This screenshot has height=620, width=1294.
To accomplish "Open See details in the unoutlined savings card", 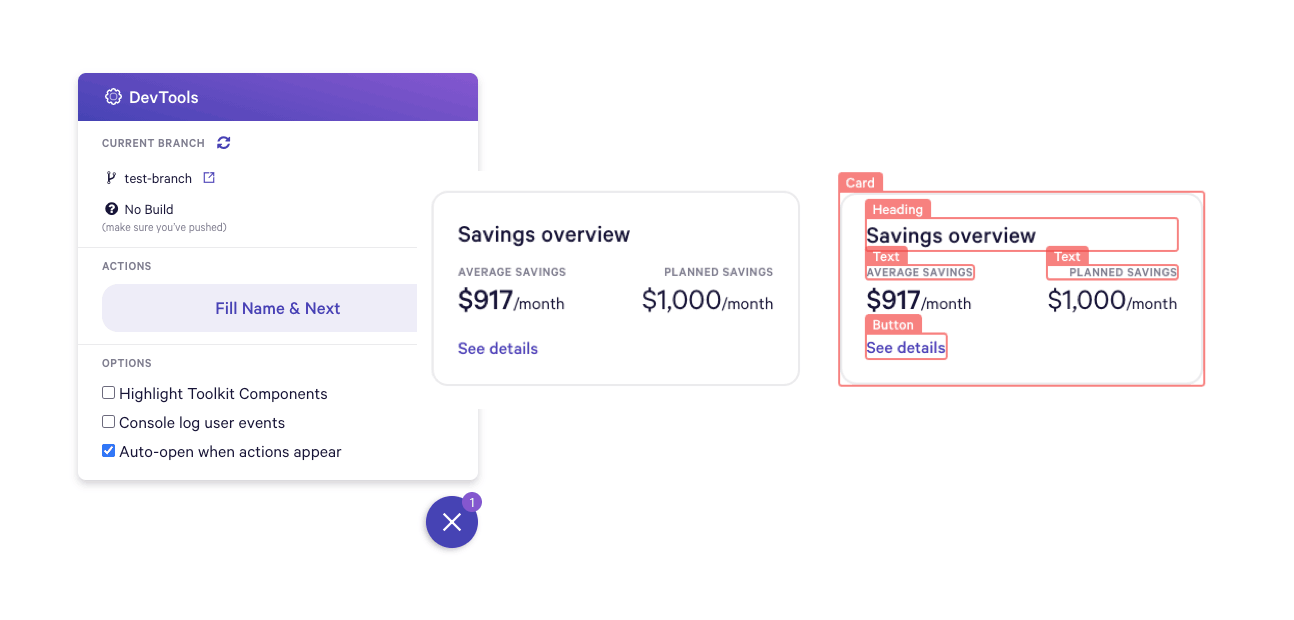I will [x=498, y=349].
